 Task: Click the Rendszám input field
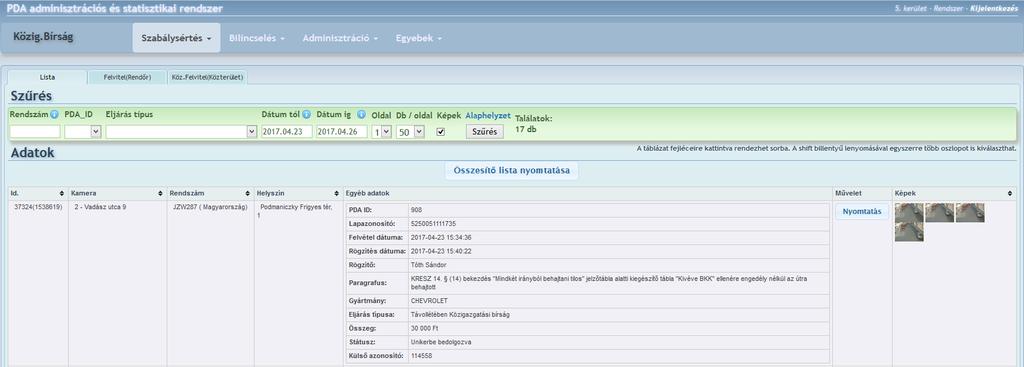[x=35, y=132]
